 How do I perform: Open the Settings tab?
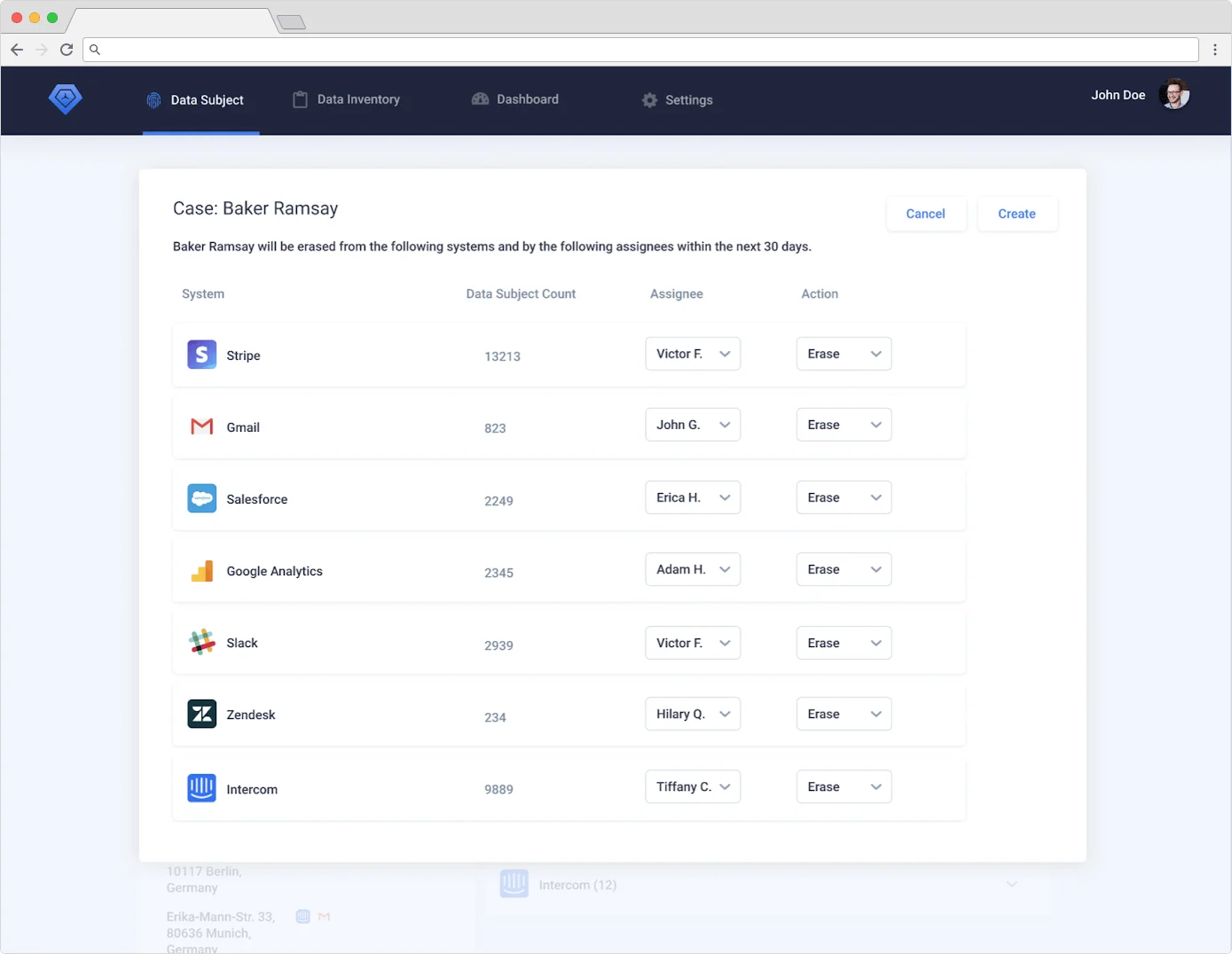coord(678,100)
